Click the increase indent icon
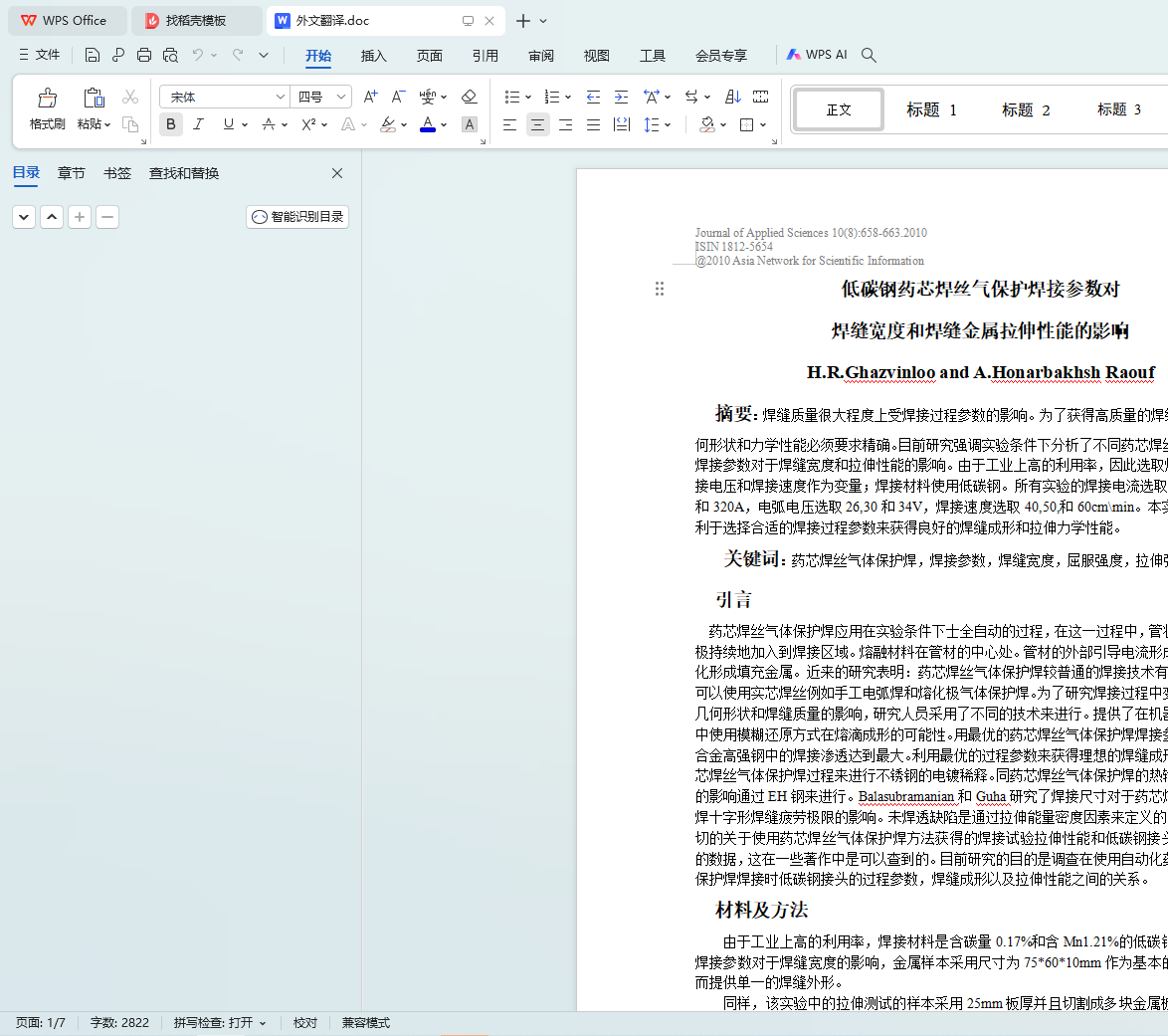The width and height of the screenshot is (1168, 1036). (621, 97)
